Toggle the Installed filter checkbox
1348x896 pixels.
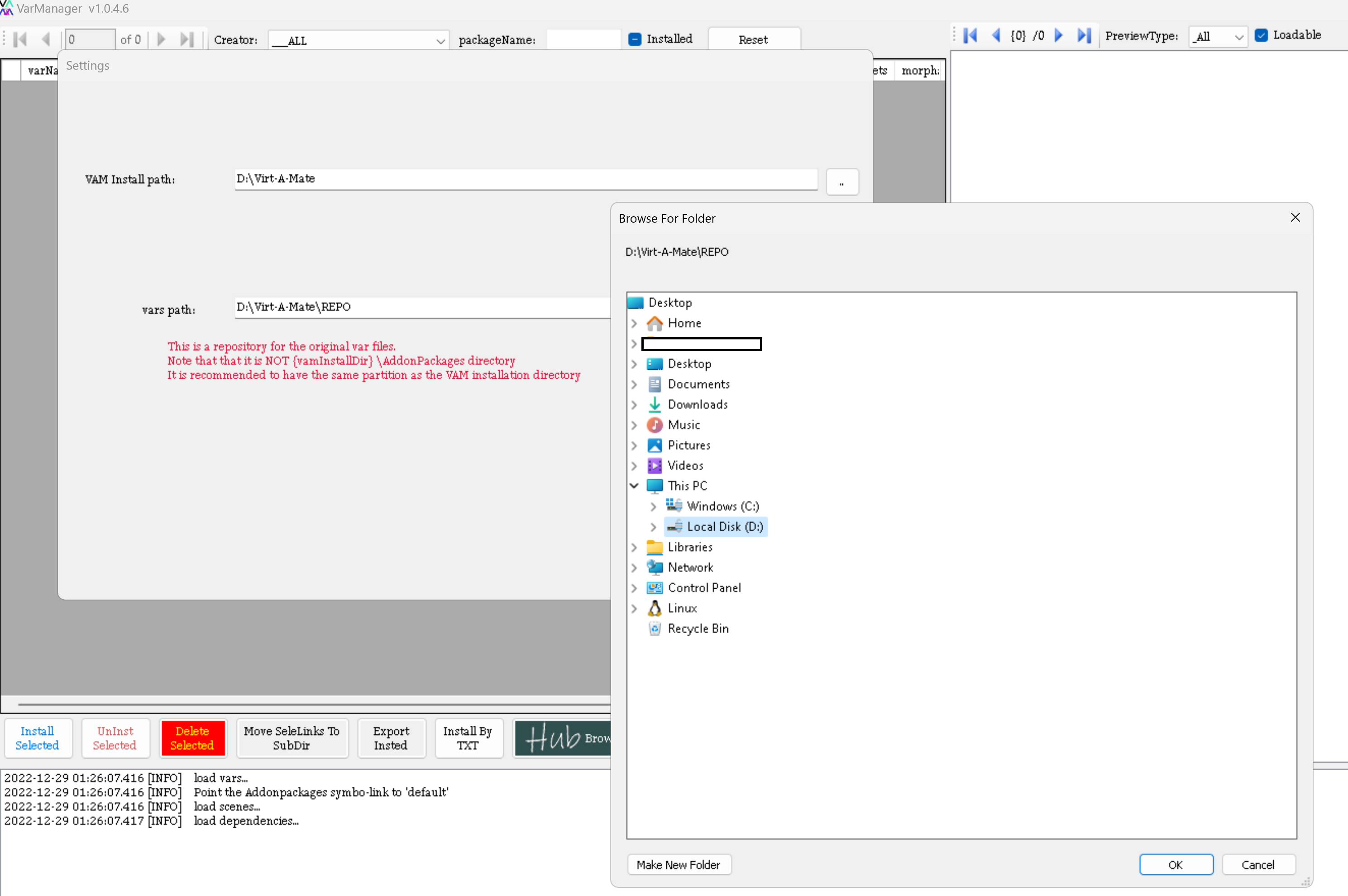(x=634, y=39)
